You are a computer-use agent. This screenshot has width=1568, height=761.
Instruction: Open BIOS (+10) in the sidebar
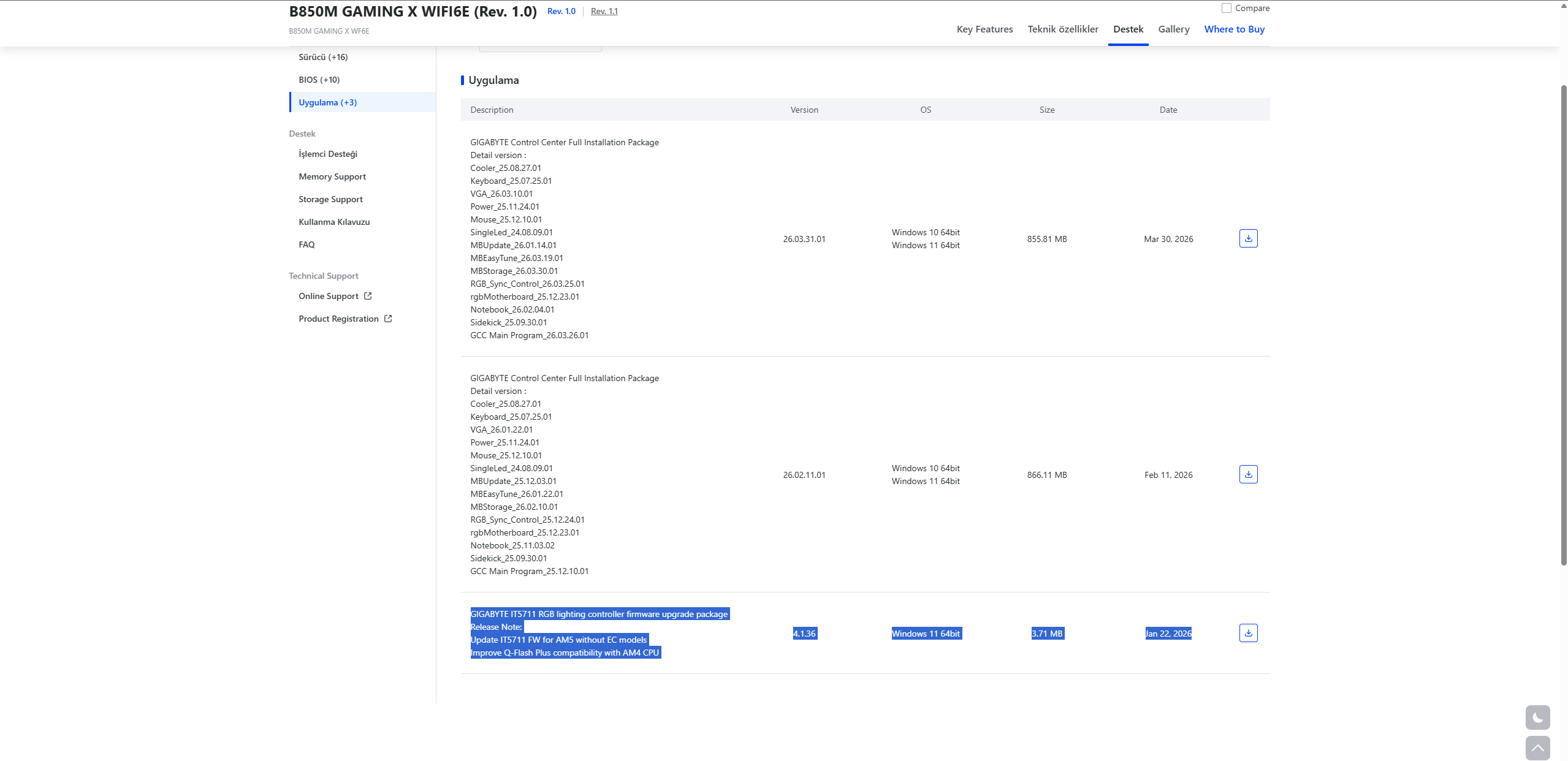pos(319,80)
